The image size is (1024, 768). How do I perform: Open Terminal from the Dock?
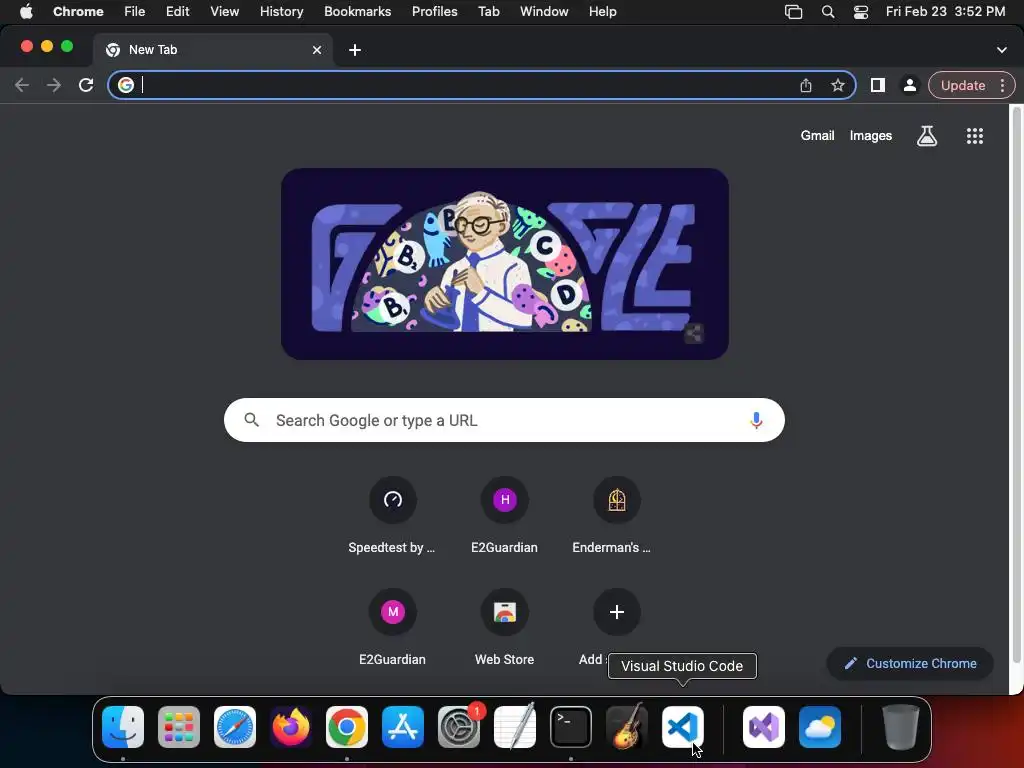click(571, 727)
